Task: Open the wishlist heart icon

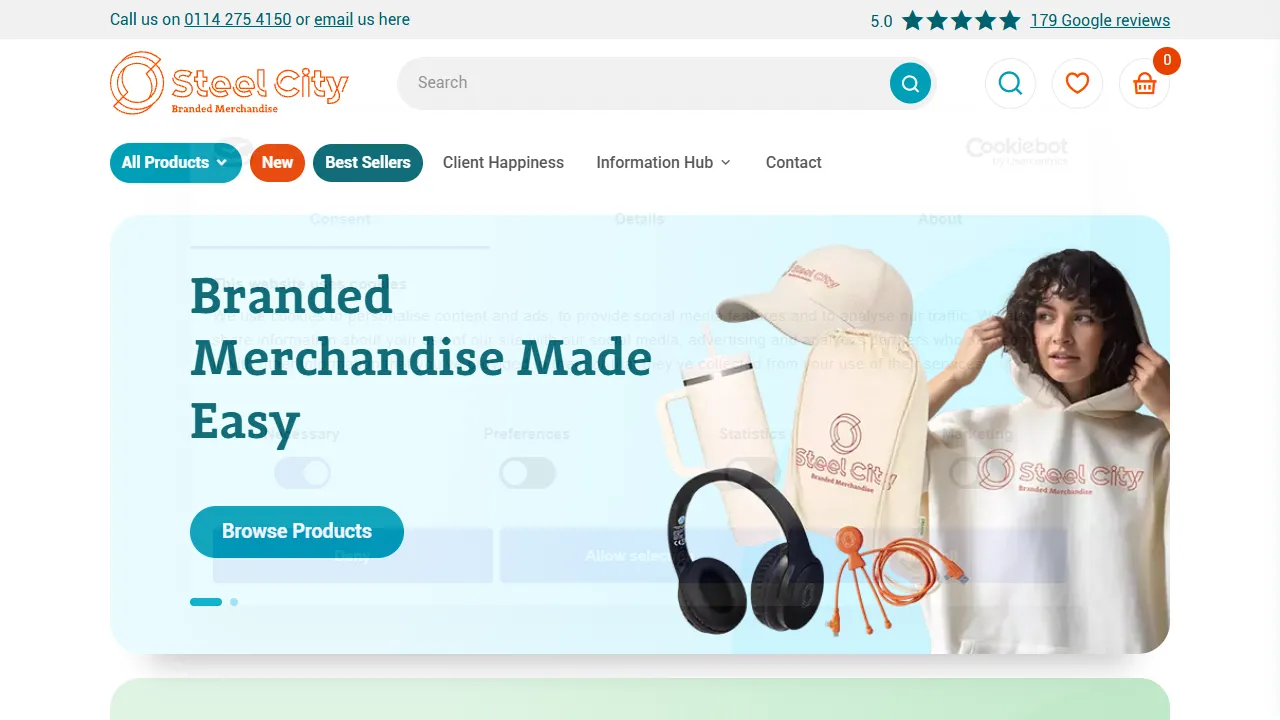Action: coord(1077,83)
